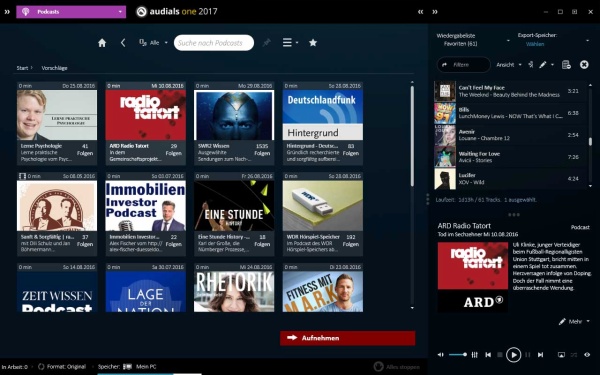Screen dimensions: 600x375
Task: Click the red Aufnehmen button
Action: pos(347,338)
